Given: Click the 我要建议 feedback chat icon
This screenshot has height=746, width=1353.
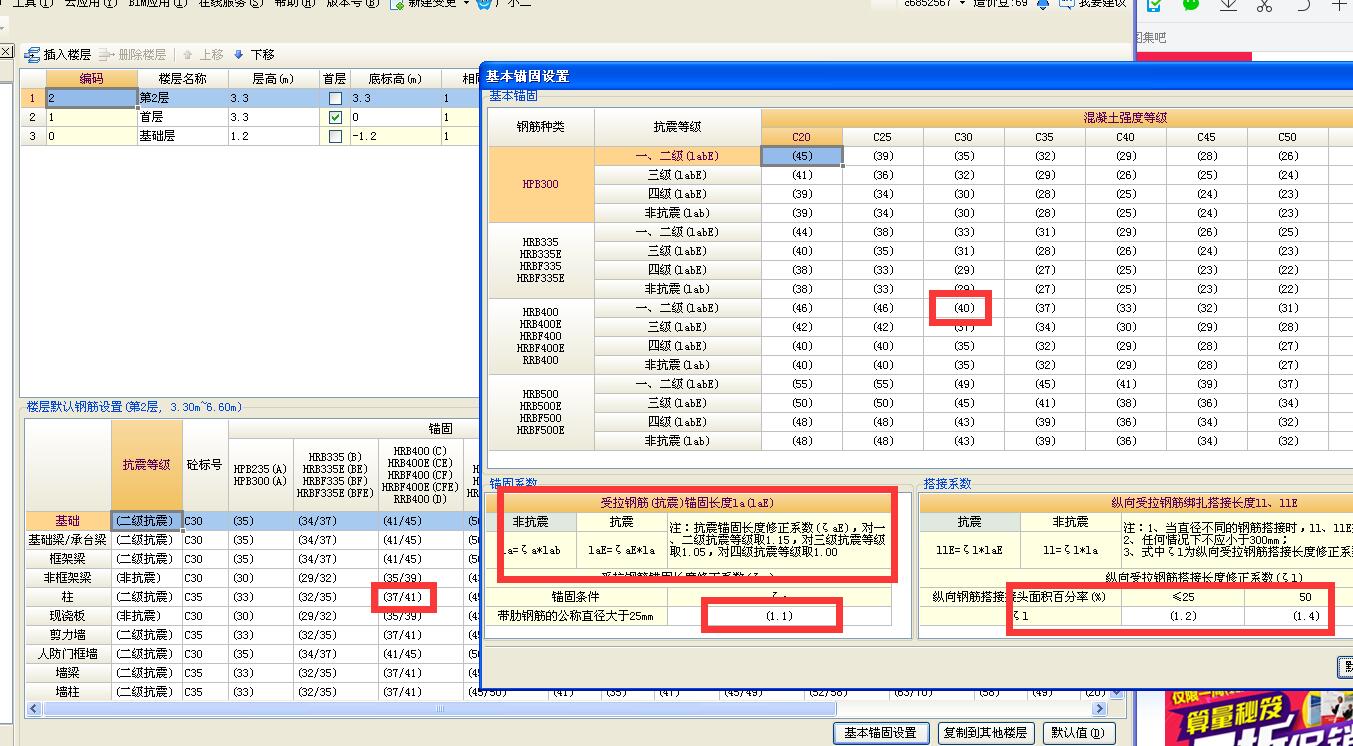Looking at the screenshot, I should (x=1066, y=4).
